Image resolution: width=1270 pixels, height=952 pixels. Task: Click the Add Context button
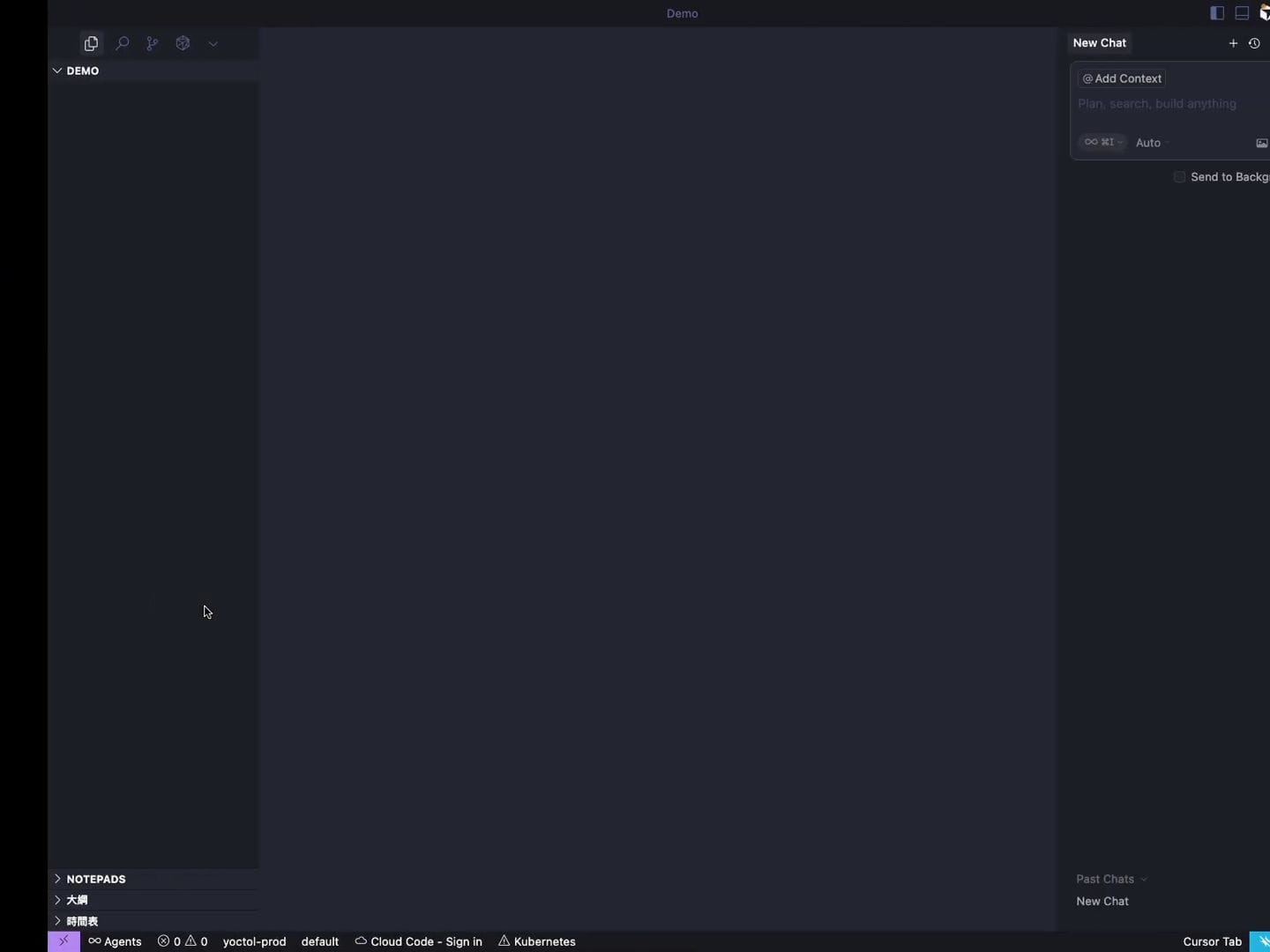click(1122, 78)
